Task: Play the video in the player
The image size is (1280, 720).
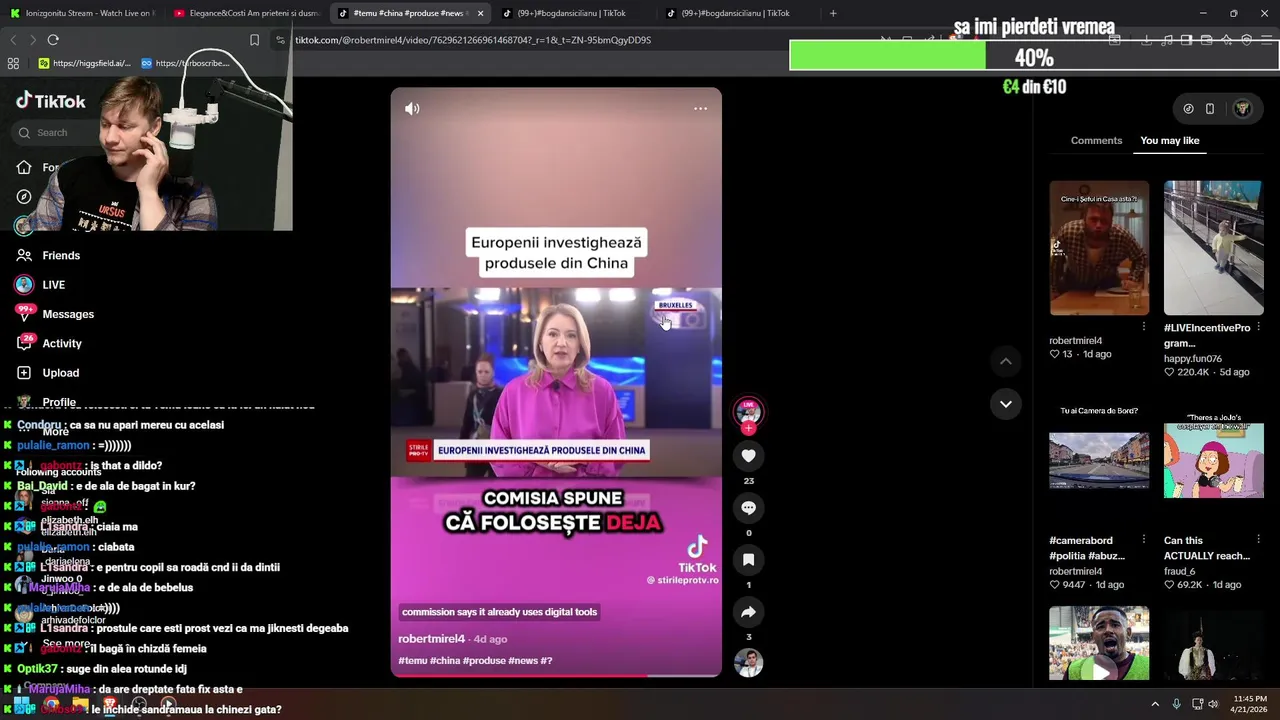Action: tap(556, 383)
